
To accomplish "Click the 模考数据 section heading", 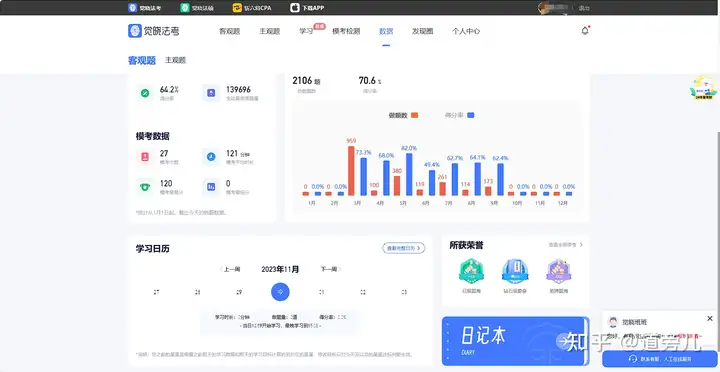I will click(x=153, y=136).
